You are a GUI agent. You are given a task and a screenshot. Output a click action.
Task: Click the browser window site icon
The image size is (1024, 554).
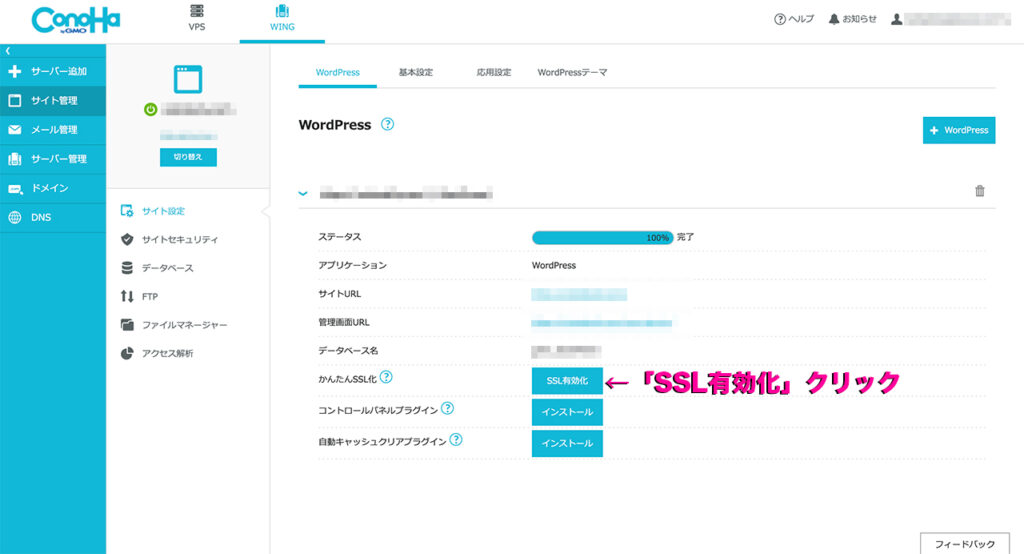click(188, 79)
